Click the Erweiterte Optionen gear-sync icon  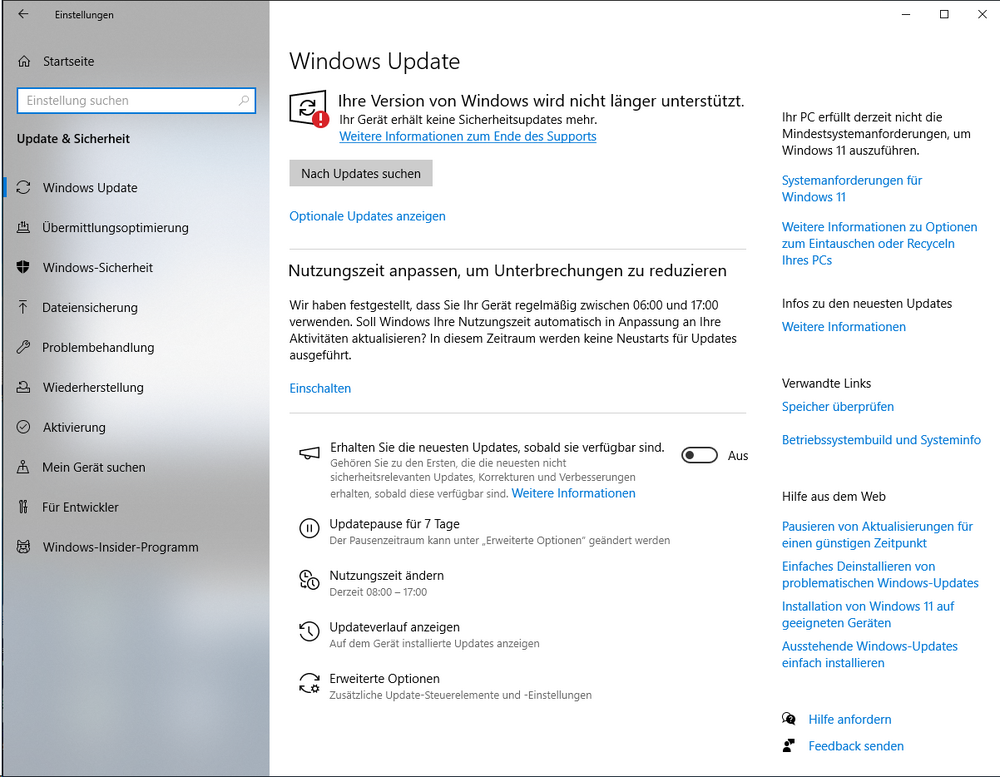click(x=309, y=683)
